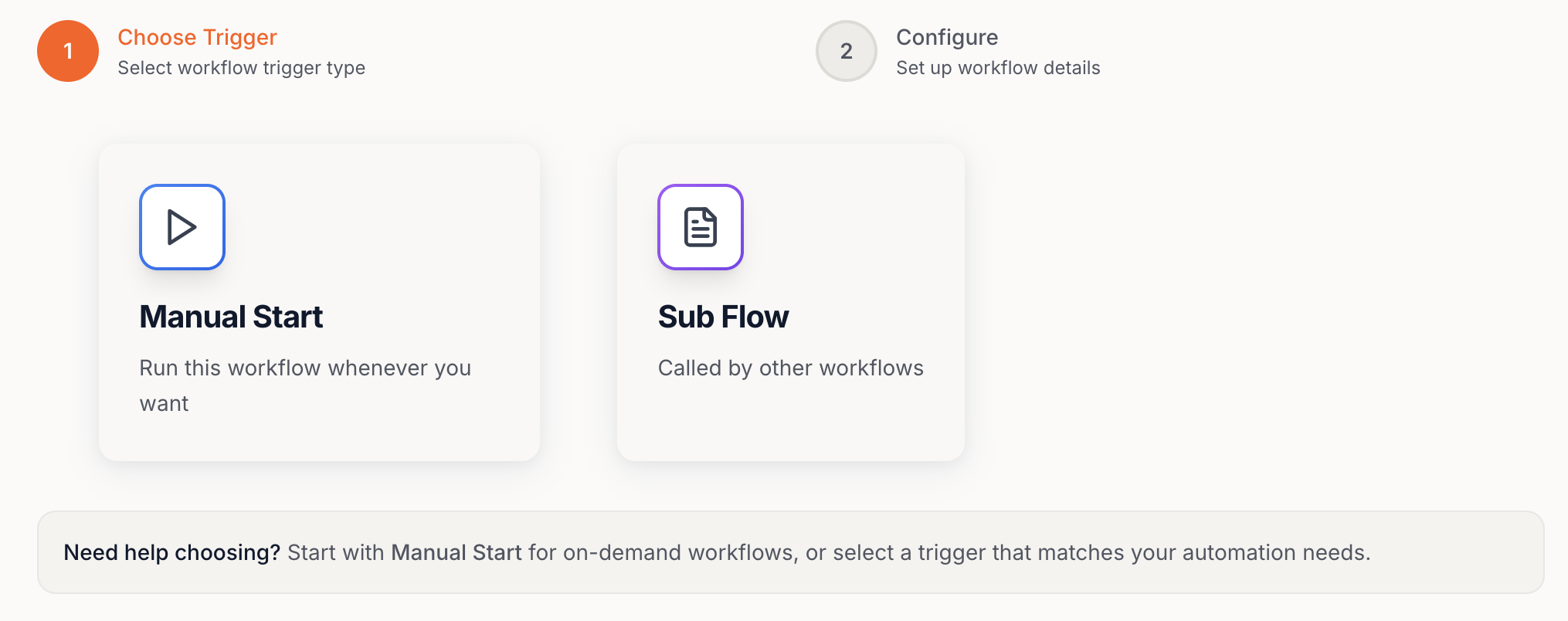
Task: Click Manual Start mentioned in the help banner
Action: tap(456, 552)
